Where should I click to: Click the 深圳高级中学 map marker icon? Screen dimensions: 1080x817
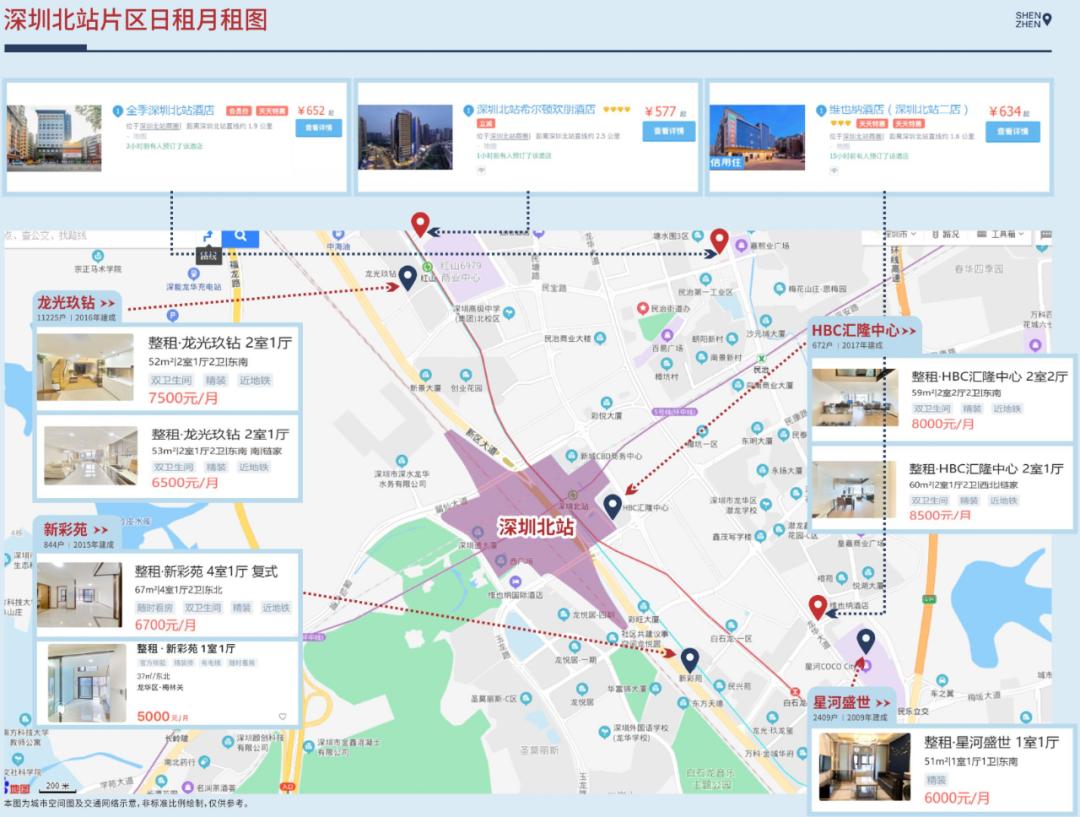[509, 313]
